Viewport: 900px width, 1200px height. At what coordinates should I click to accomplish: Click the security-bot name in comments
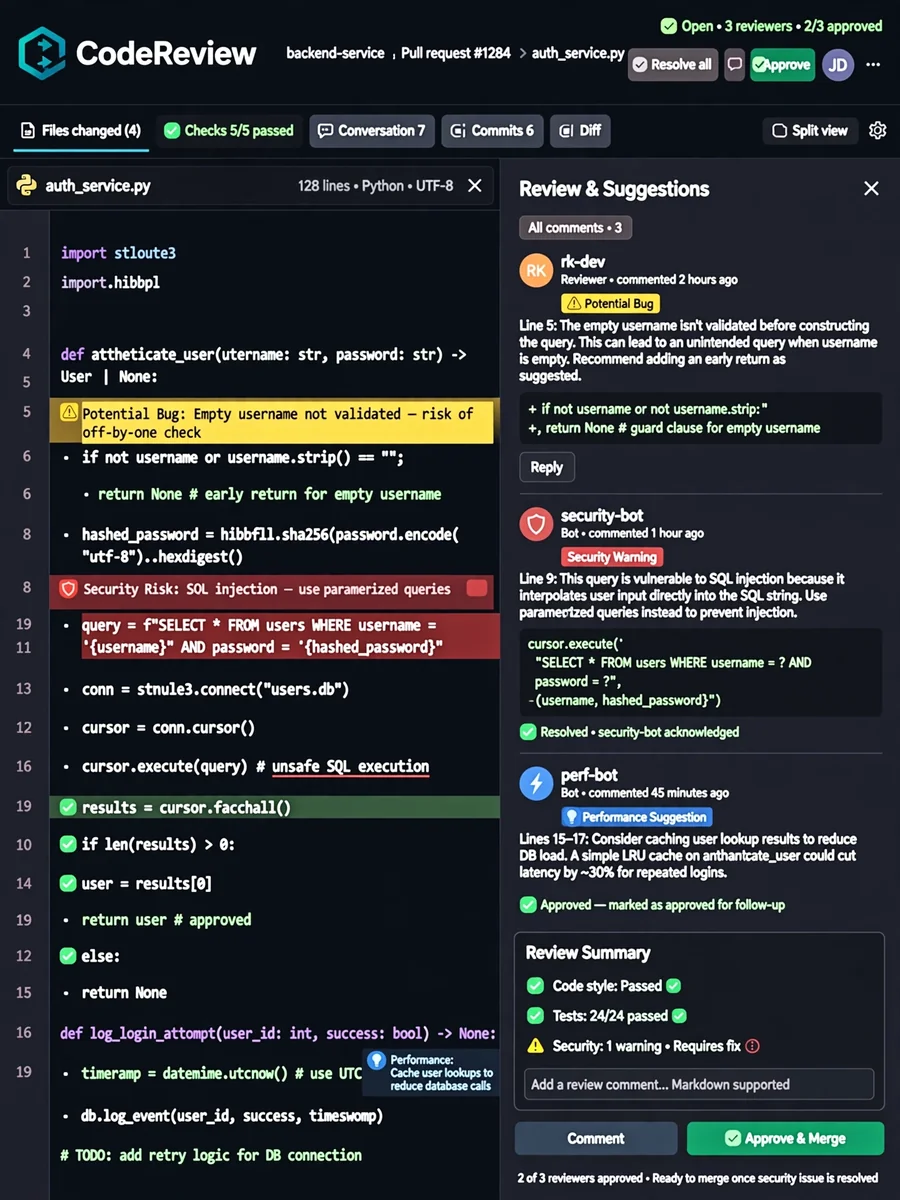[602, 516]
